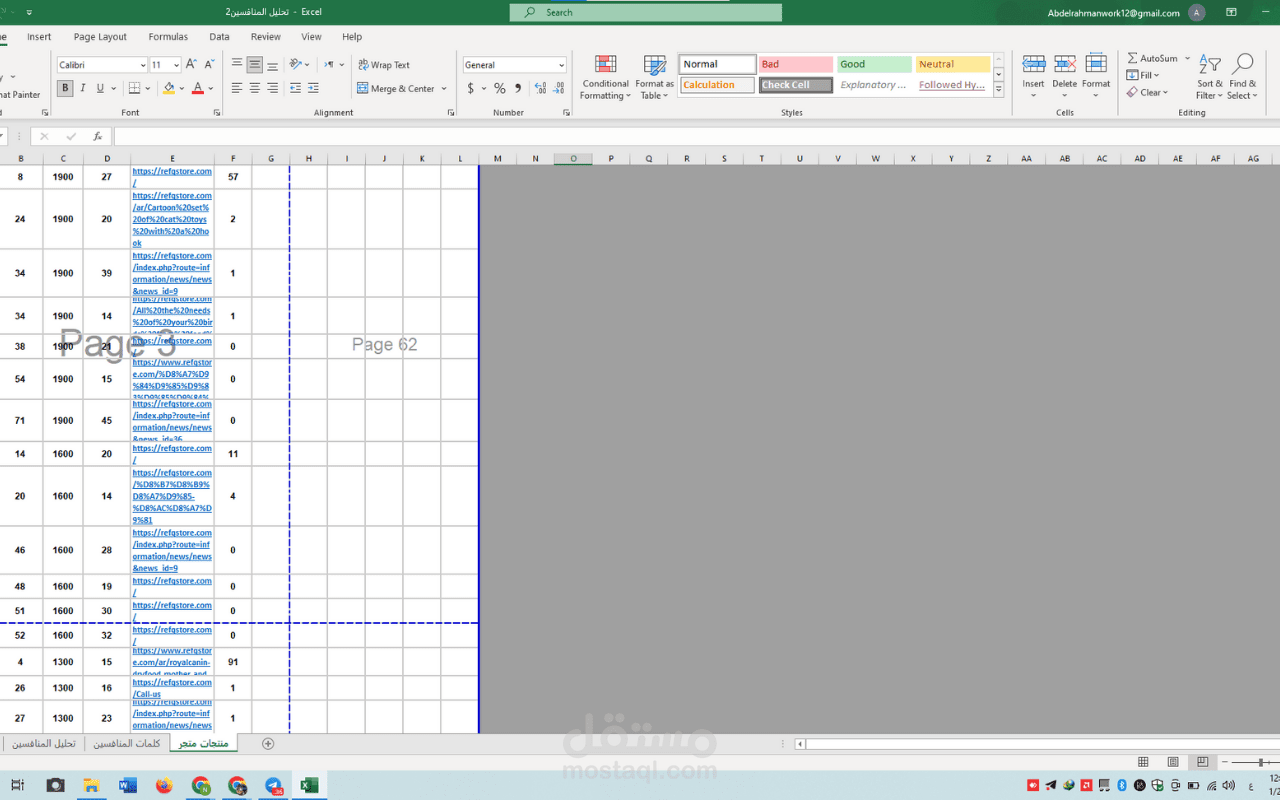Click AutoSum sigma button
The image size is (1280, 800).
[x=1152, y=58]
